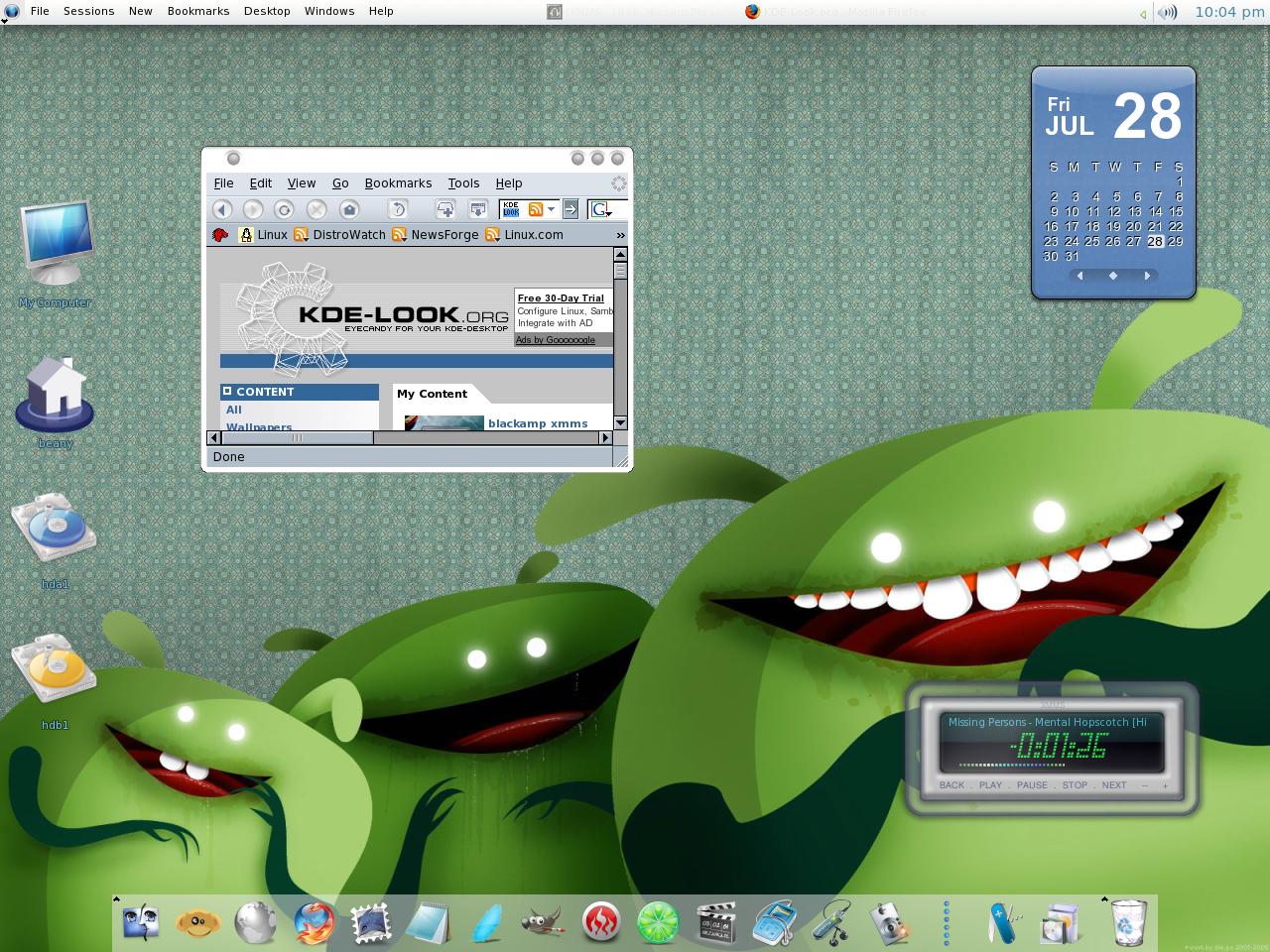Click the Stop loading button in Firefox
The image size is (1270, 952).
click(317, 209)
